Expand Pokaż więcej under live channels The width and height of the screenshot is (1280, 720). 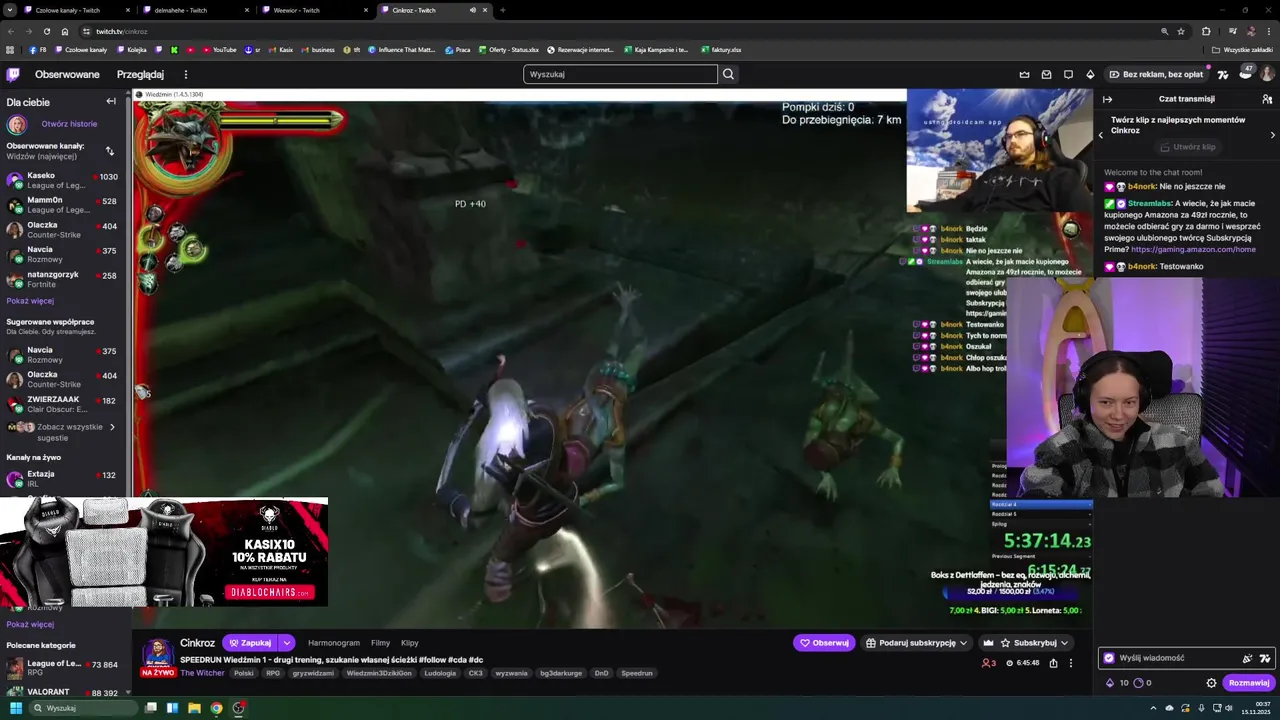[x=30, y=624]
